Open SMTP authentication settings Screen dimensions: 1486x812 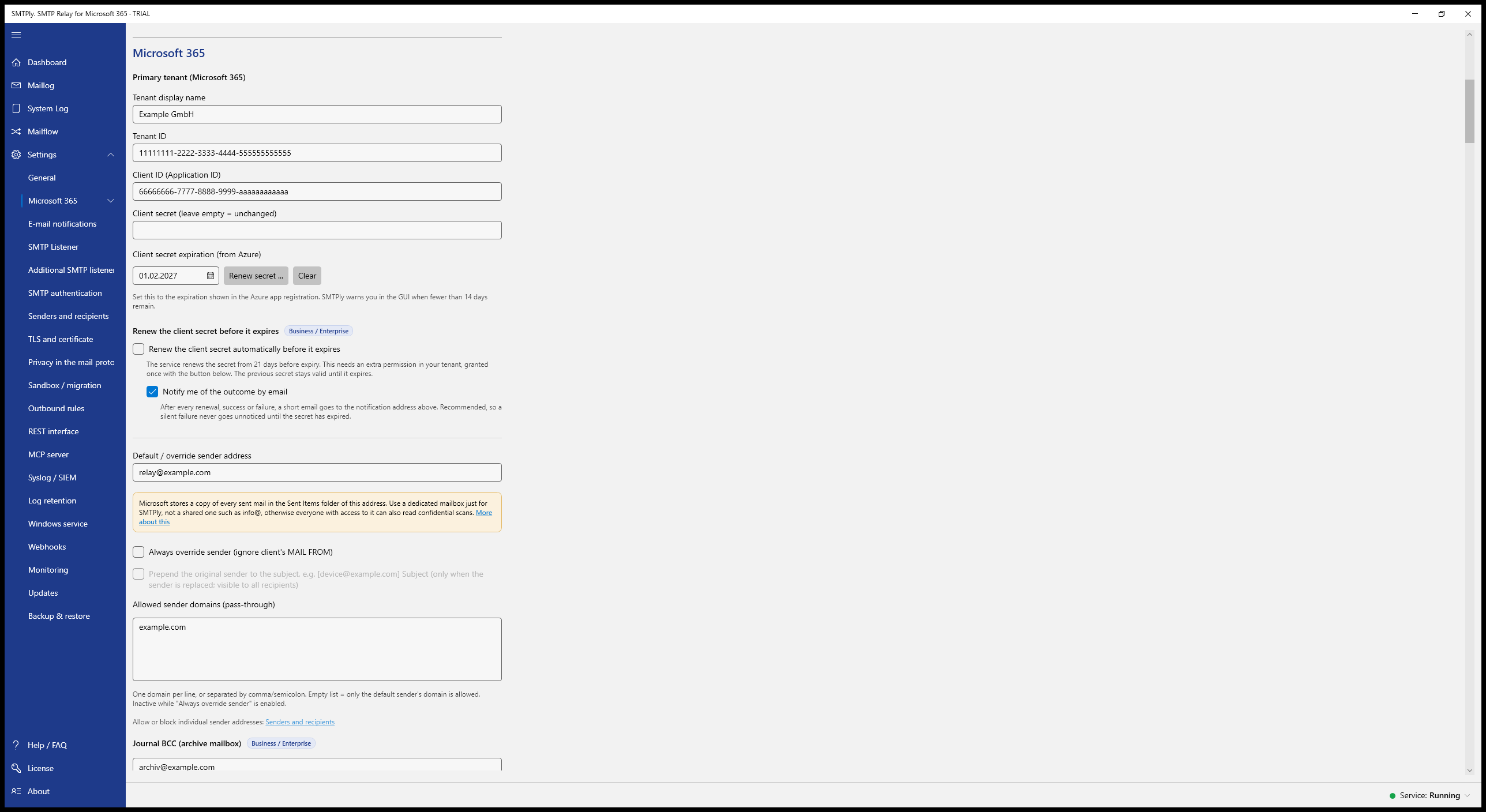click(x=65, y=293)
